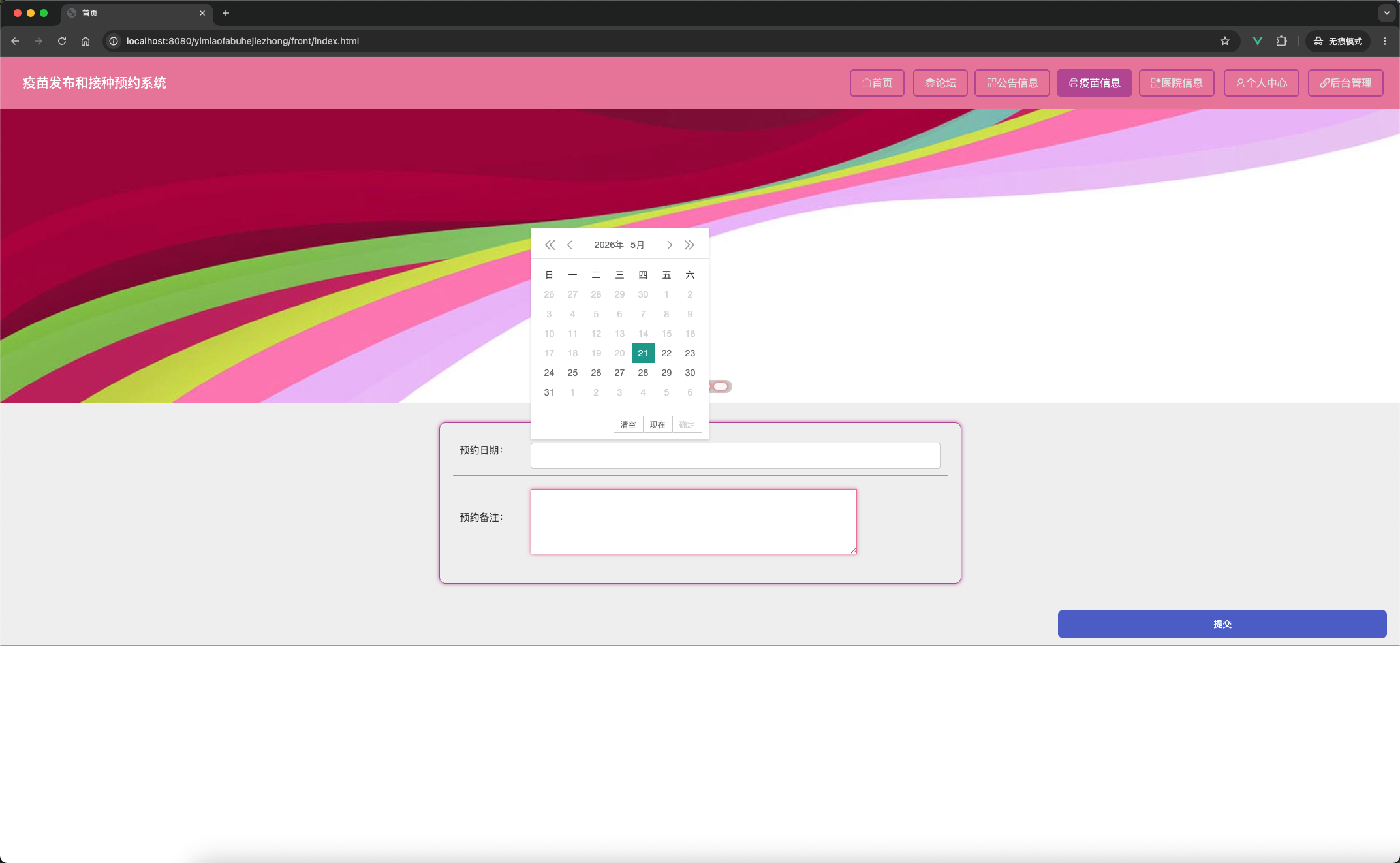Open the 5月 month selector
Viewport: 1400px width, 863px height.
click(638, 245)
